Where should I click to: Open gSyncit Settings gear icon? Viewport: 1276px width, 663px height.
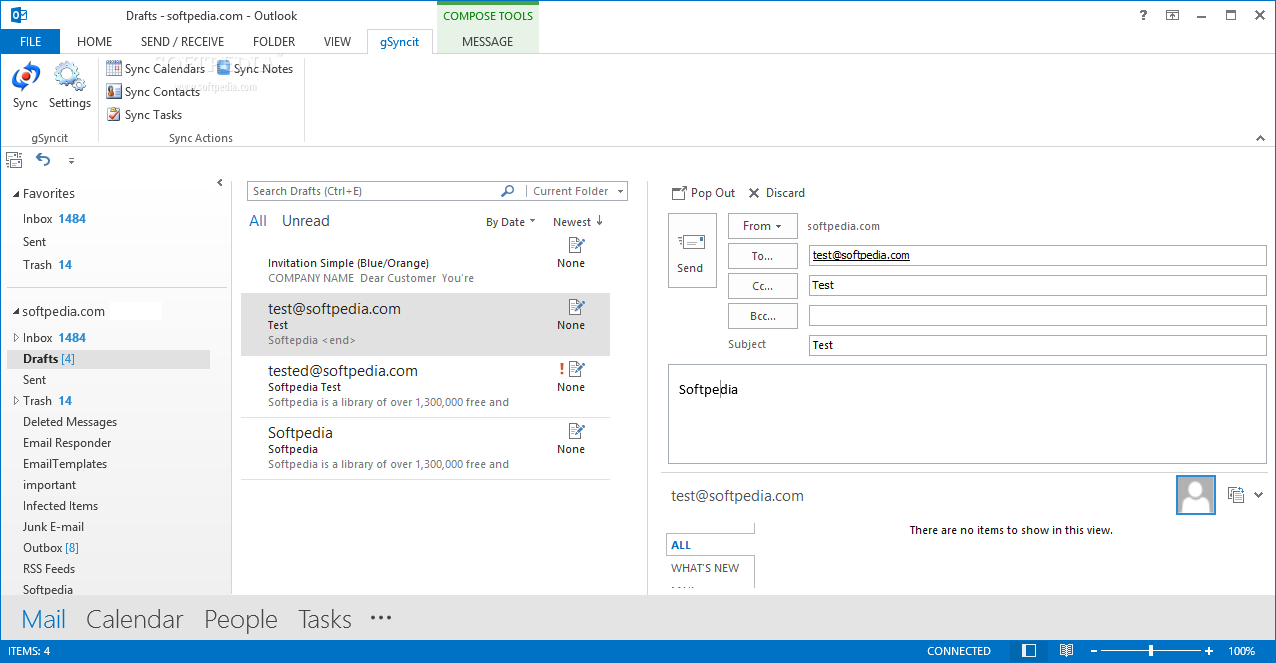point(69,76)
